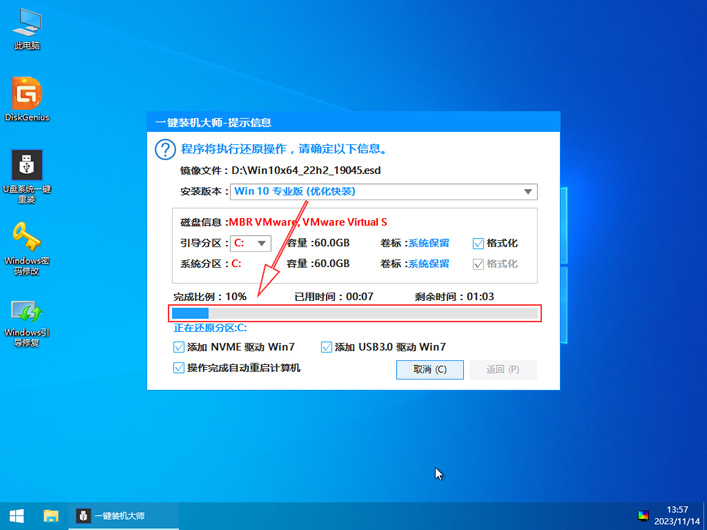
Task: Open File Explorer from the taskbar
Action: pyautogui.click(x=51, y=516)
